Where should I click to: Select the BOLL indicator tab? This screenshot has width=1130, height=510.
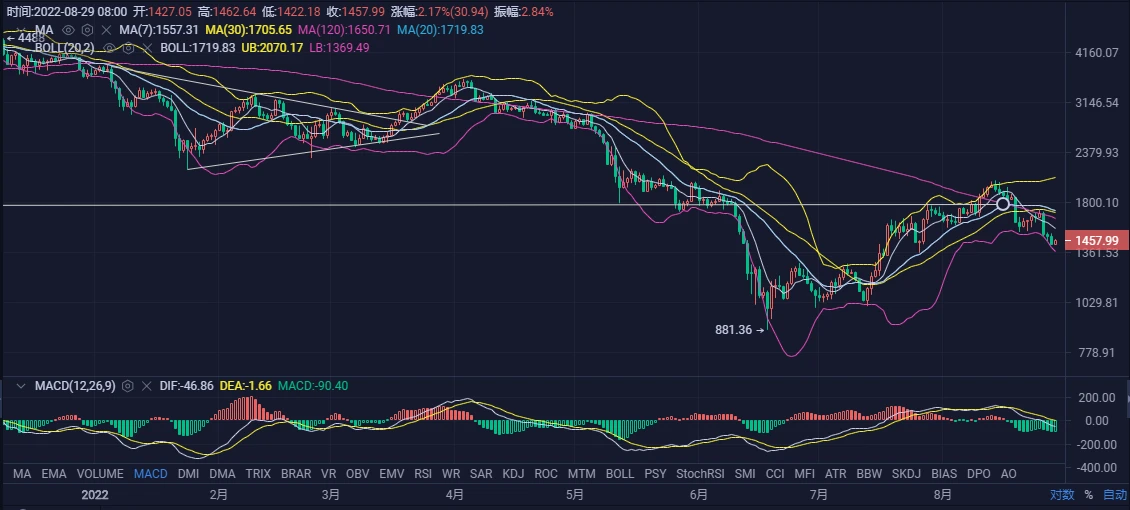pos(620,474)
